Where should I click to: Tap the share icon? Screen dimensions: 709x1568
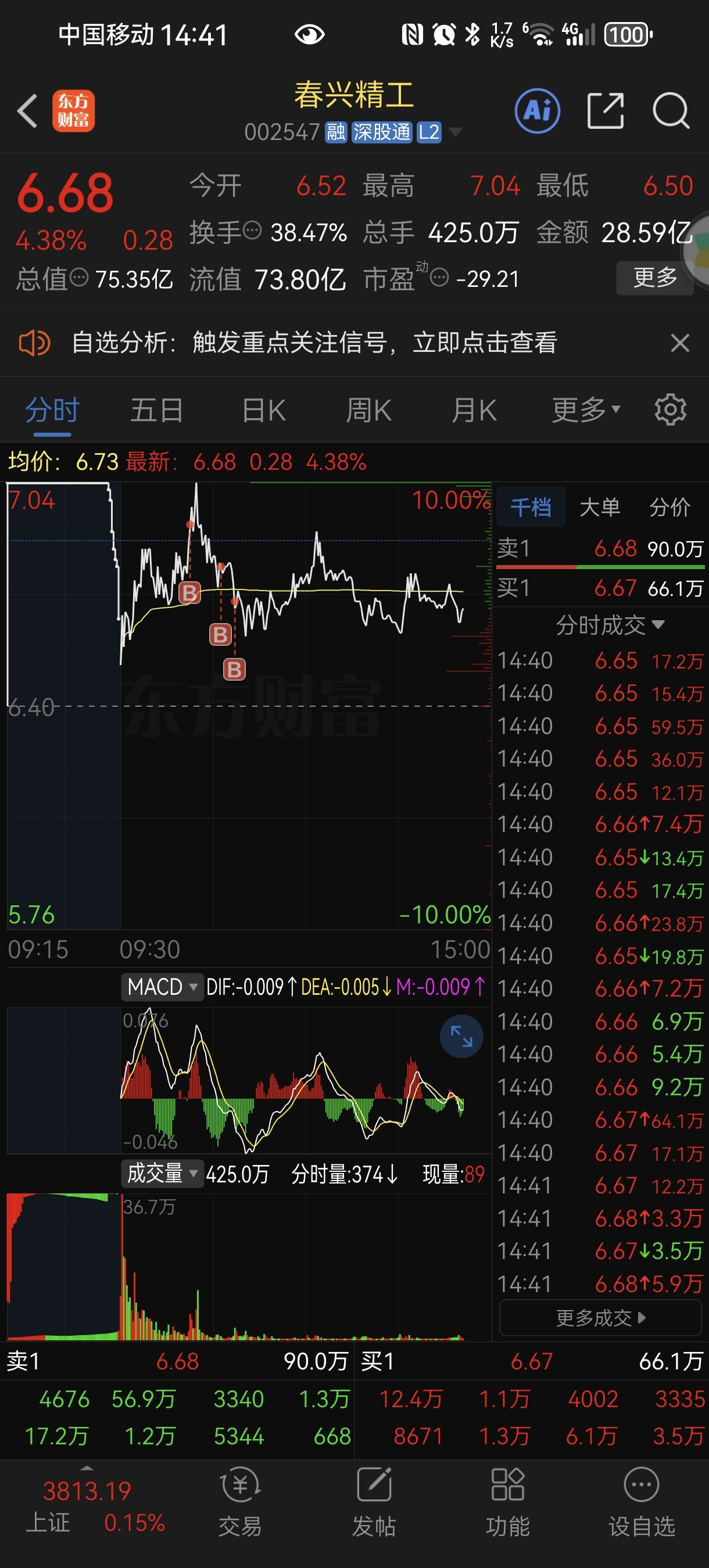[x=606, y=111]
